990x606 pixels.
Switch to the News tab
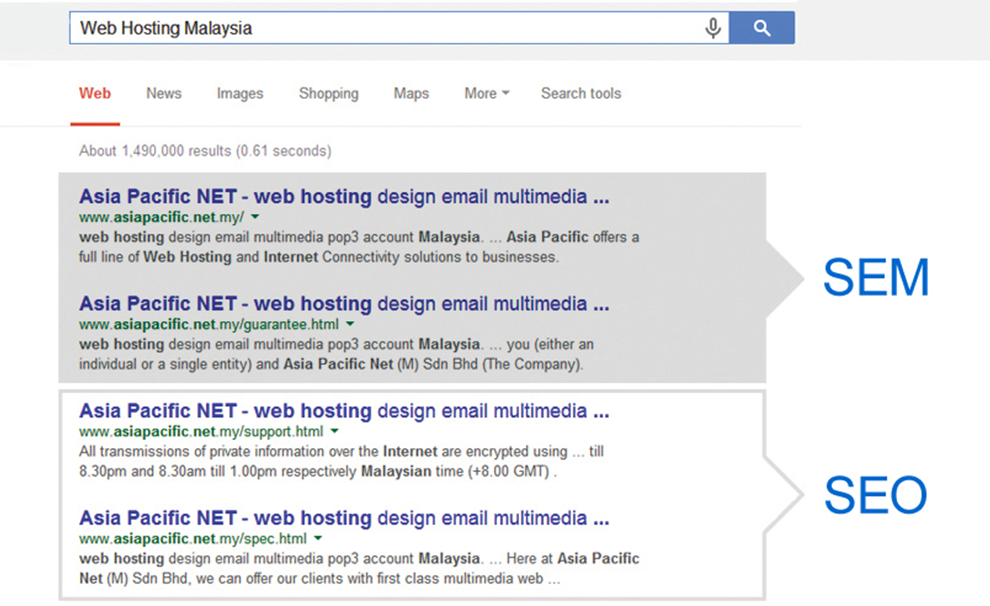click(164, 93)
